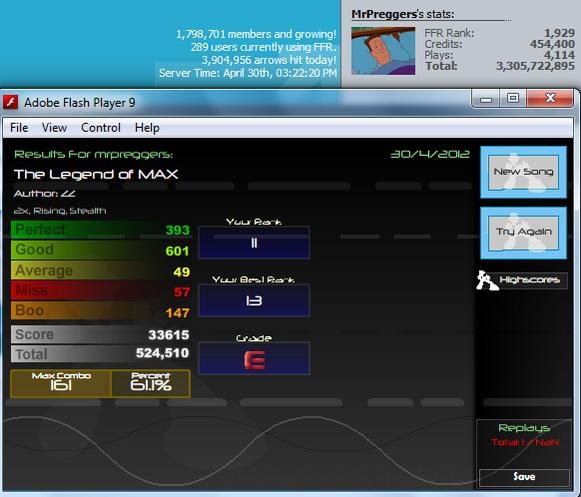Click the Highscores dancer icon
581x497 pixels.
click(x=487, y=281)
